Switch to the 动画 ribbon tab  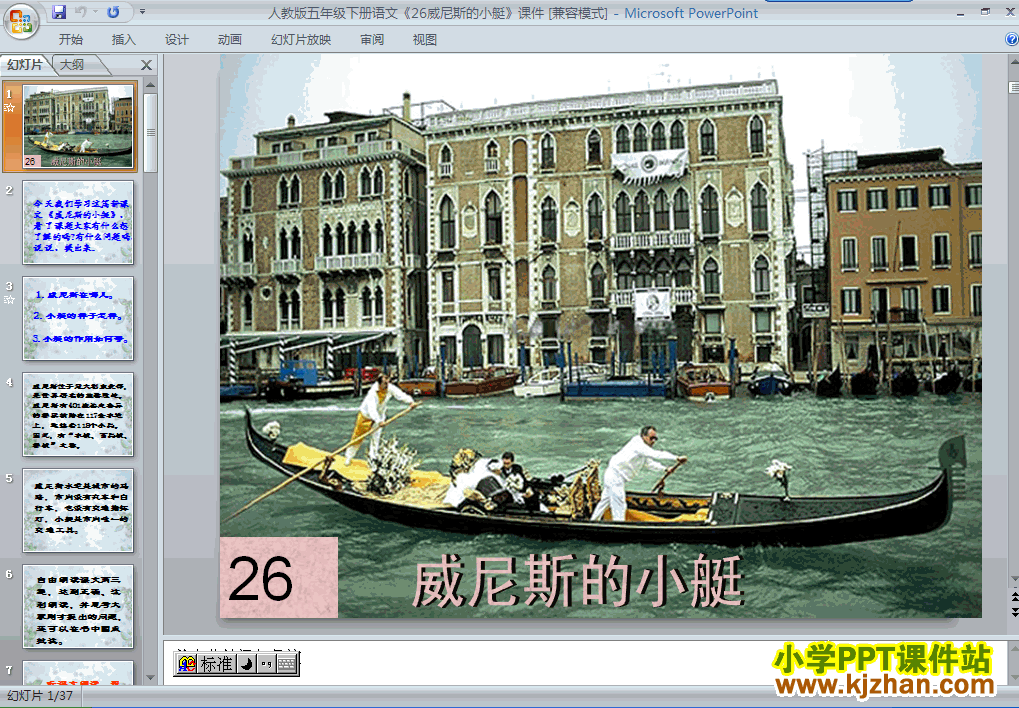[x=229, y=40]
